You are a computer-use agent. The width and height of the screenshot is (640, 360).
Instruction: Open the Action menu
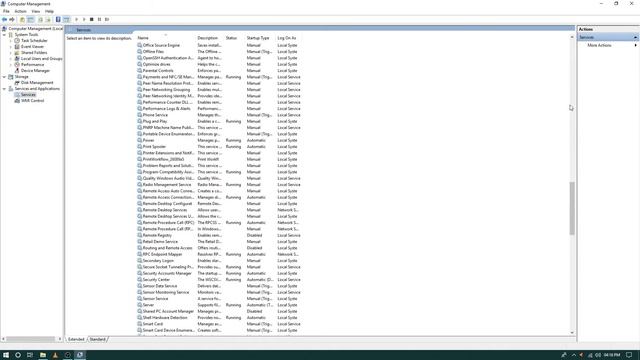point(20,11)
